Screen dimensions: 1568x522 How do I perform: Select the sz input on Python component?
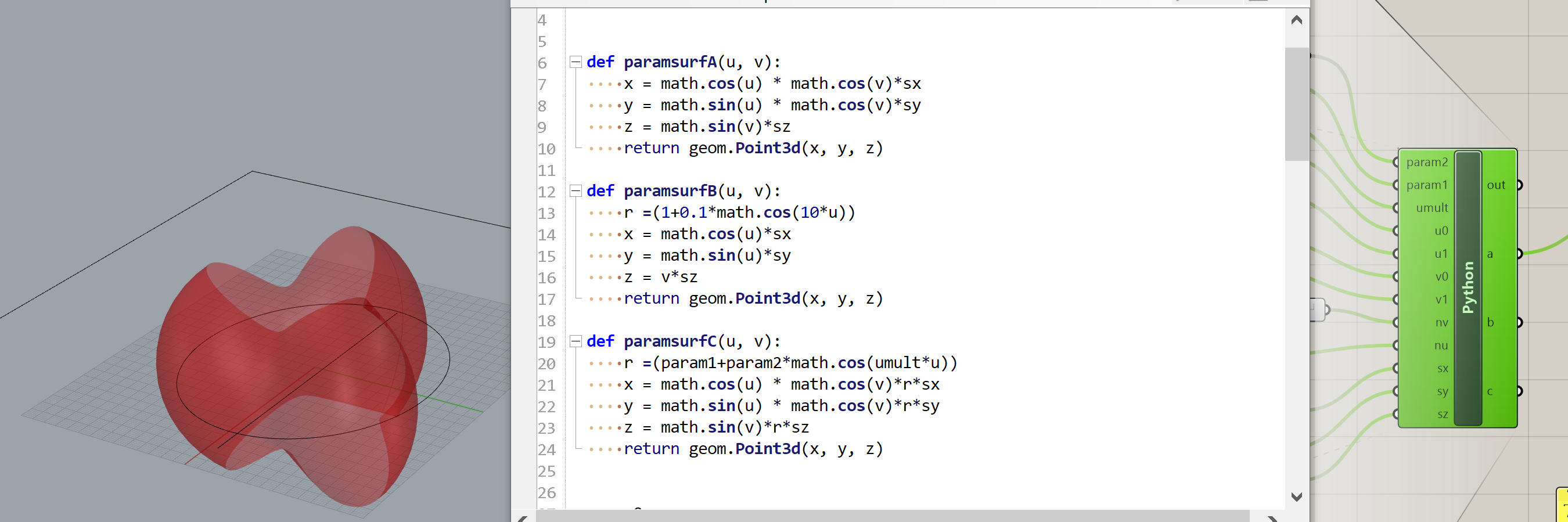click(x=1442, y=415)
